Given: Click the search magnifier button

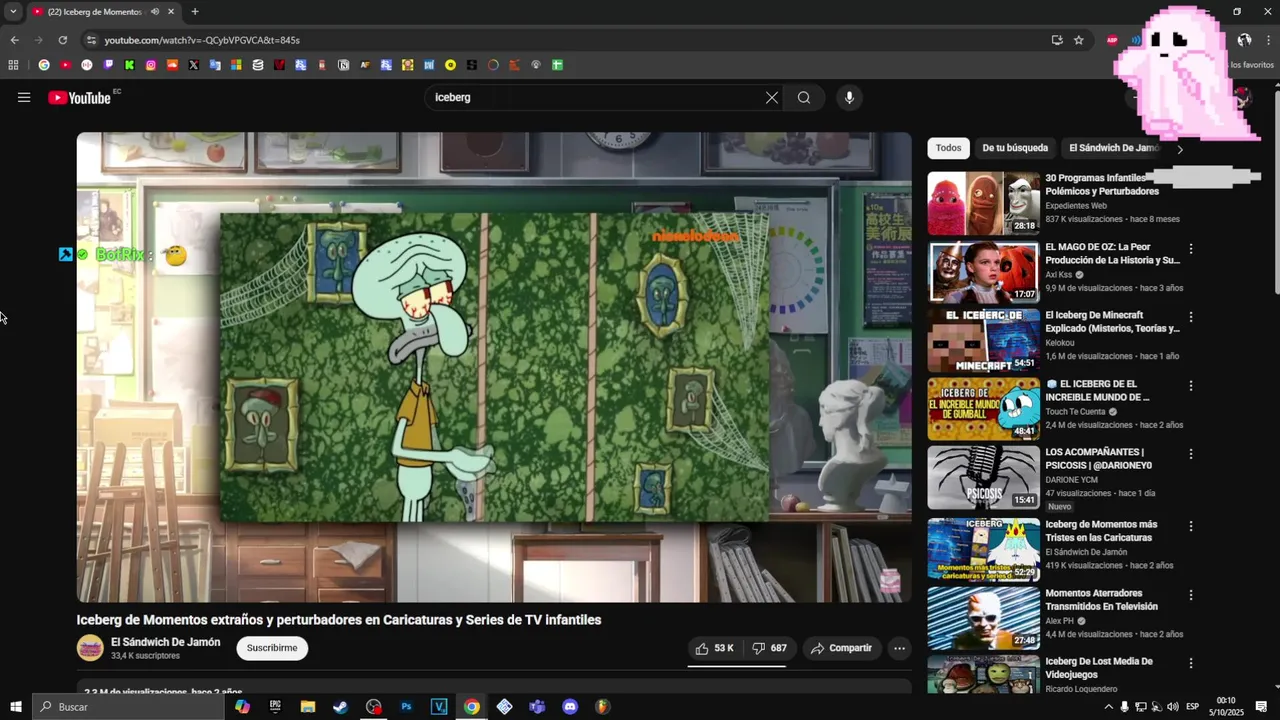Looking at the screenshot, I should (804, 98).
